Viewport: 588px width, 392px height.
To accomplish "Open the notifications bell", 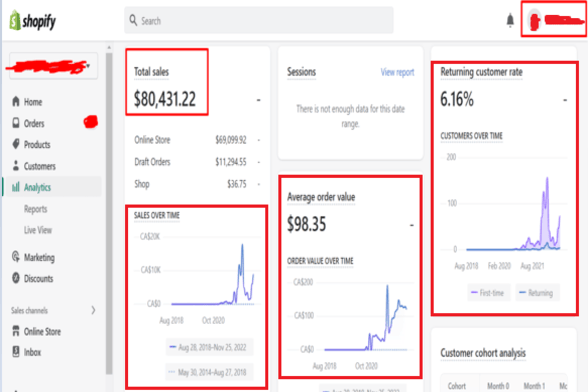I will coord(510,20).
